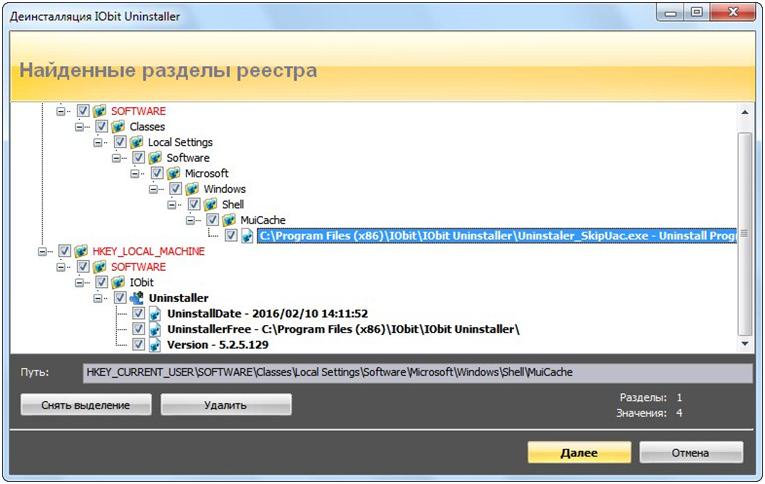Uncheck the MuiCache checkbox
The width and height of the screenshot is (765, 484).
pos(213,221)
